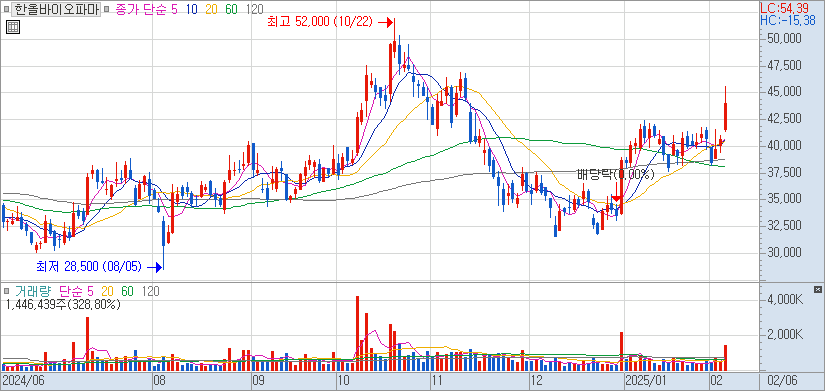
Task: Select volume moving average period 5
Action: pyautogui.click(x=90, y=291)
